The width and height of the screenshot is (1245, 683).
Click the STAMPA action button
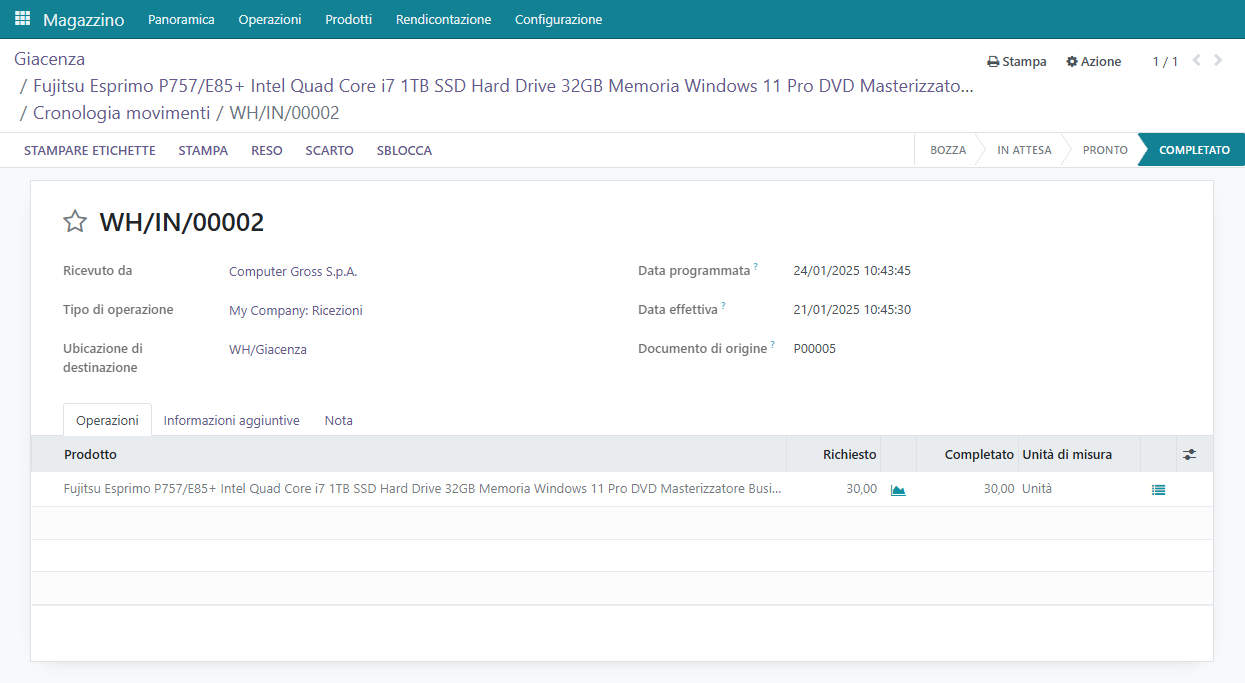coord(203,150)
